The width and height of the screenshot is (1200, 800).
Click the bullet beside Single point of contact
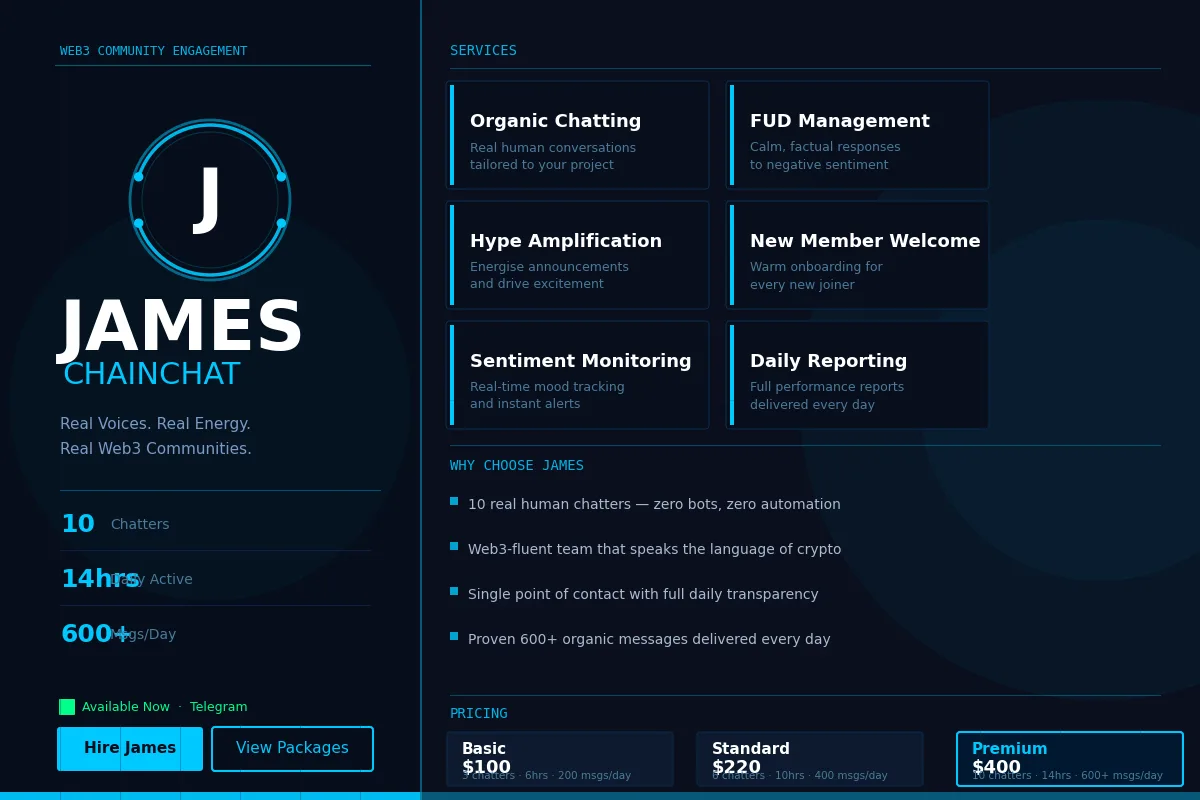click(x=454, y=591)
